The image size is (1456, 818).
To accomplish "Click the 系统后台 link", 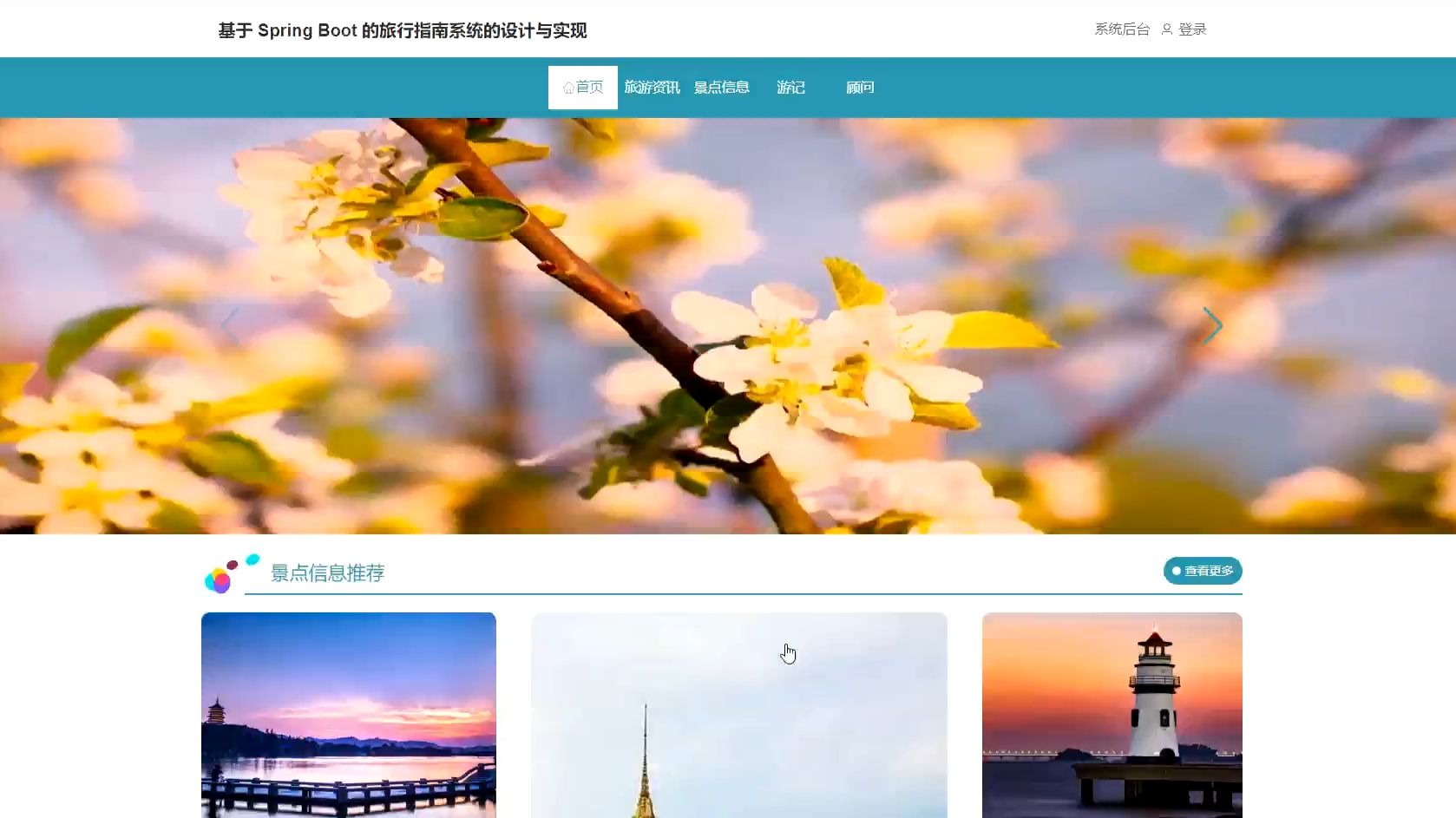I will pos(1121,29).
